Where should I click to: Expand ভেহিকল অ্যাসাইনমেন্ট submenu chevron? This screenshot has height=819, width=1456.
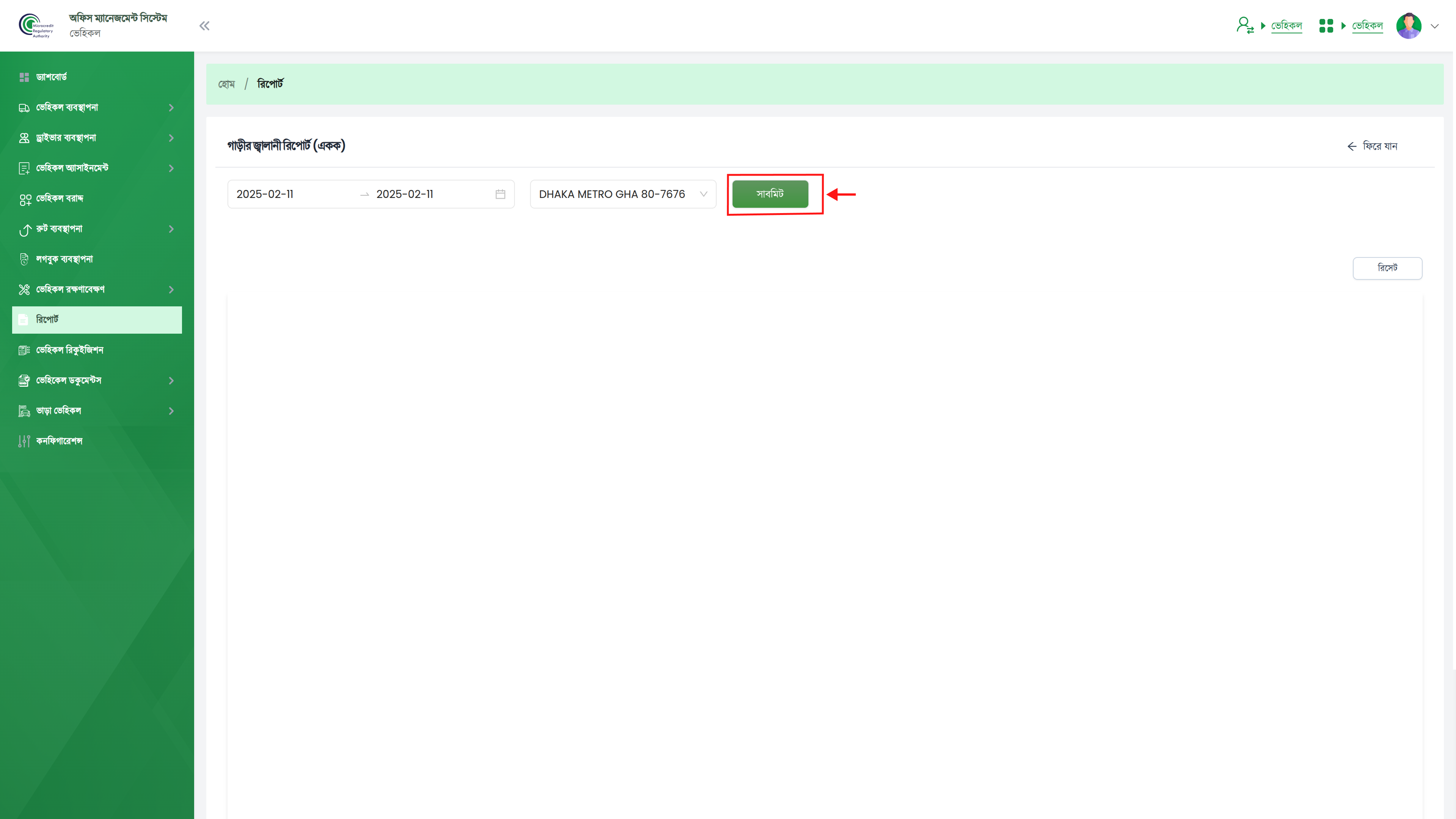171,168
